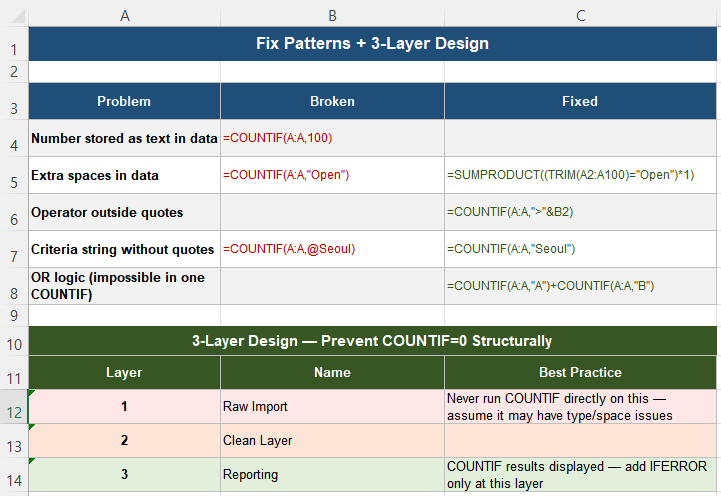
Task: Select the layer number 1 cell
Action: (x=125, y=406)
